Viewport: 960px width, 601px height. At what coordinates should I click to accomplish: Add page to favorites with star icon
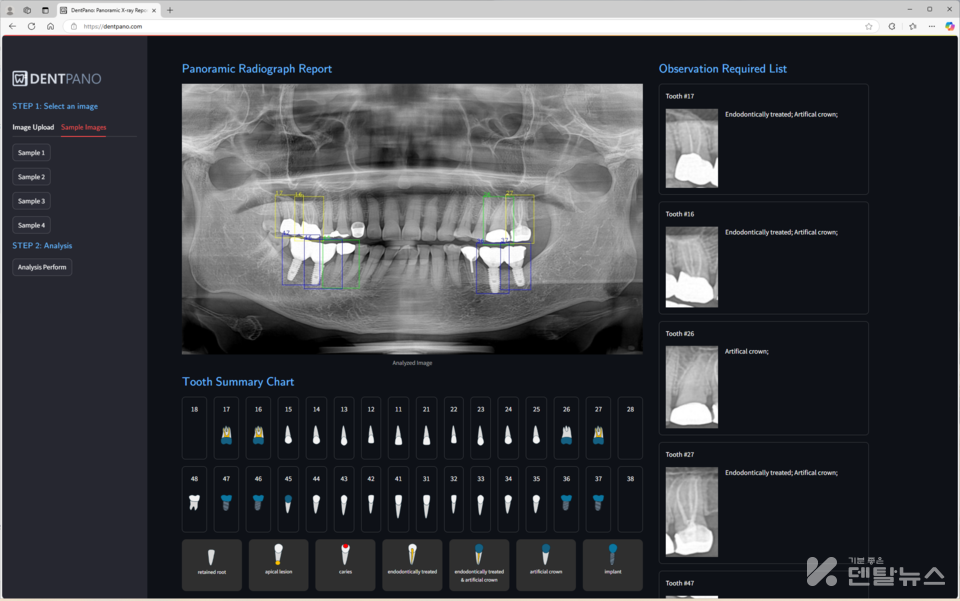pos(868,26)
